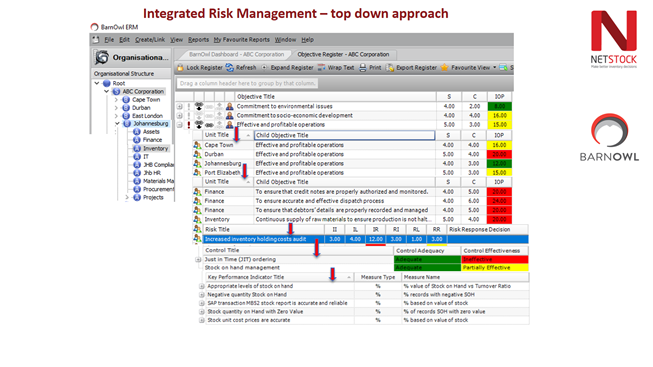
Task: Click the Expand Register toolbar icon
Action: 264,67
